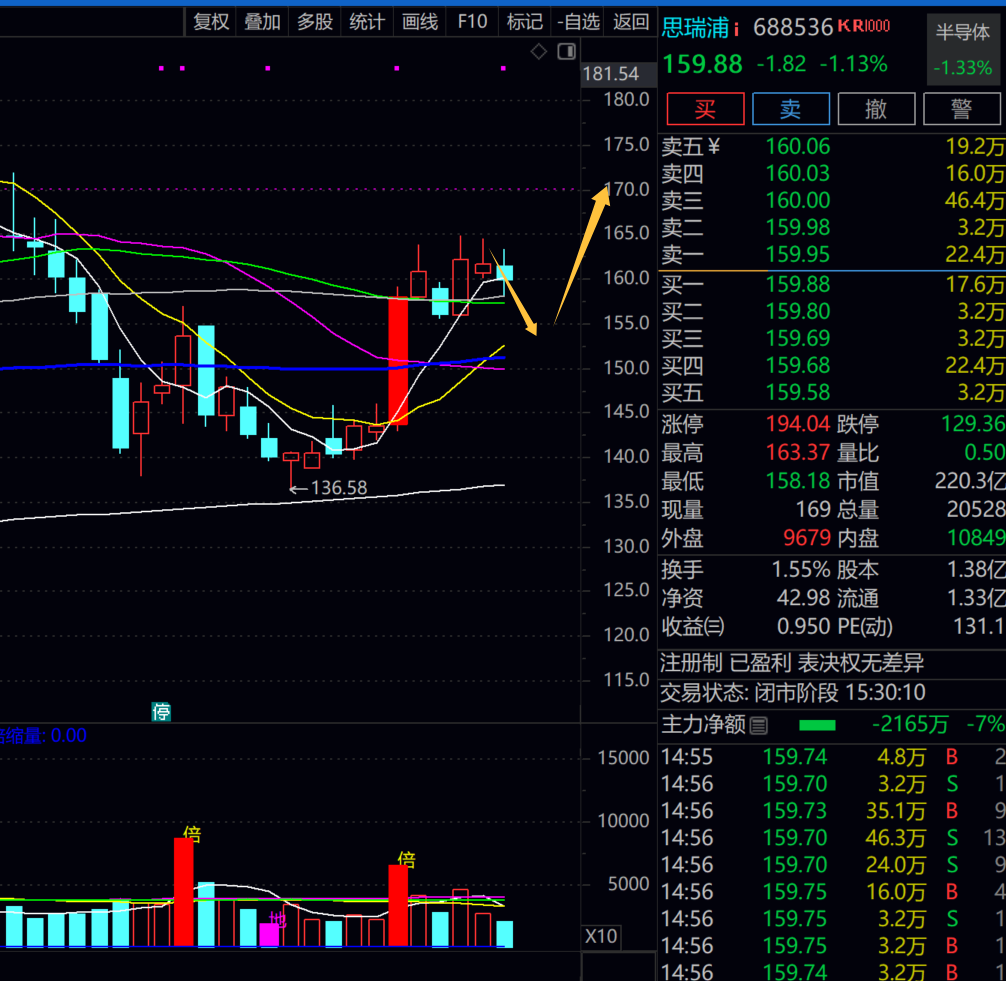Click the 倍 label above the tallest volume bar

tap(192, 834)
